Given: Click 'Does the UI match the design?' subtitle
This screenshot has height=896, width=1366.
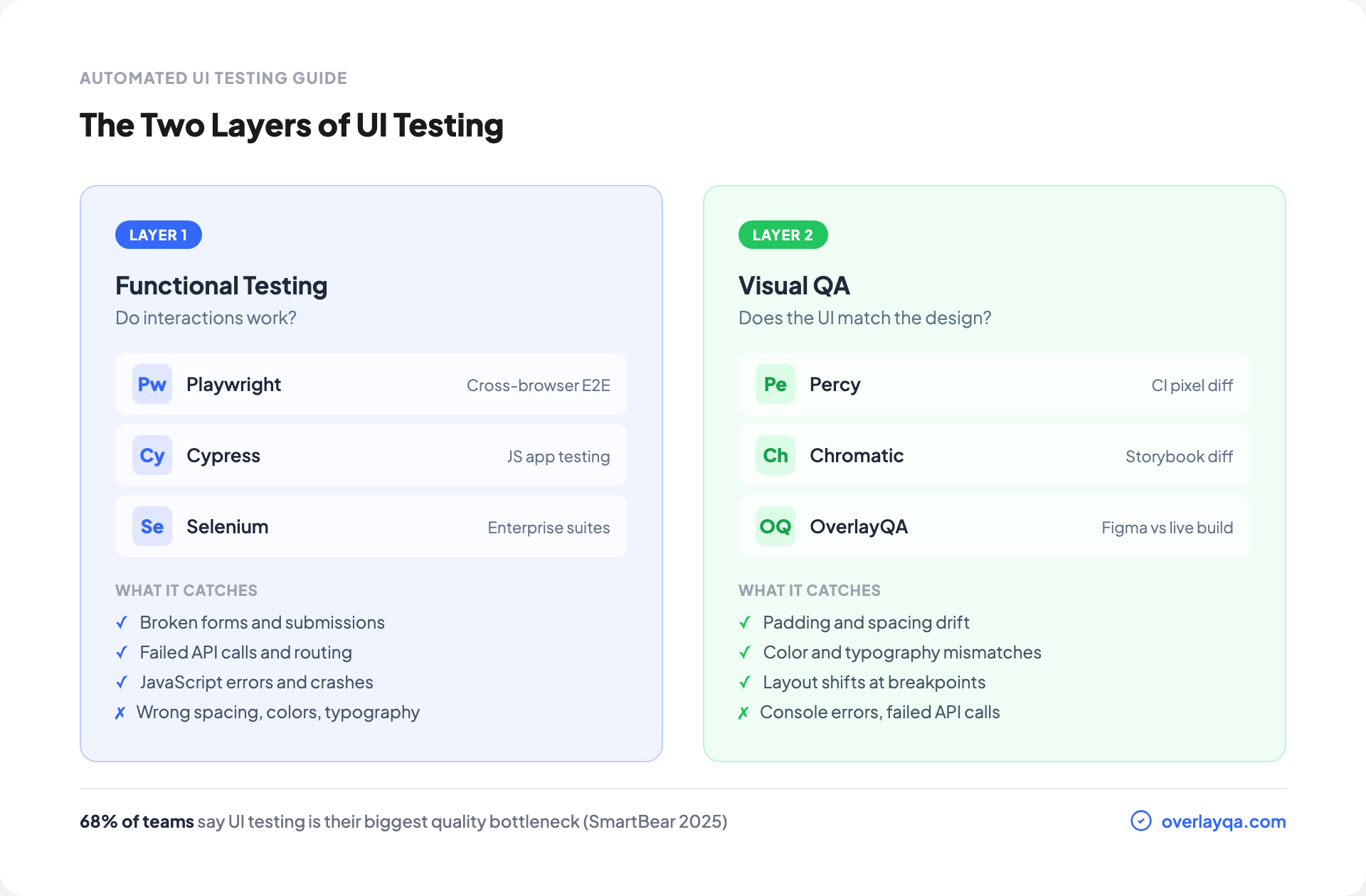Looking at the screenshot, I should click(864, 318).
